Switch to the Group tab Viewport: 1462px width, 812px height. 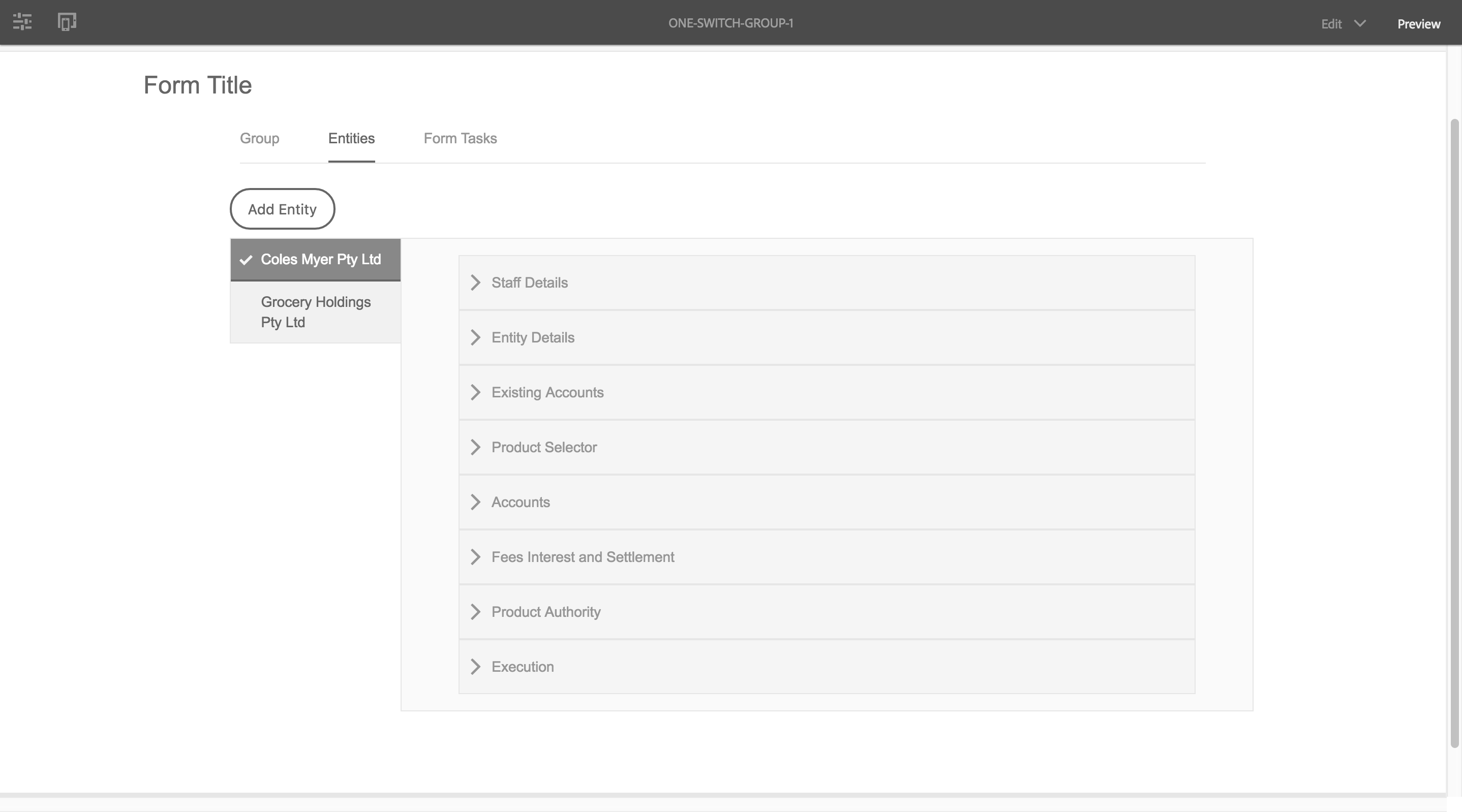(259, 138)
